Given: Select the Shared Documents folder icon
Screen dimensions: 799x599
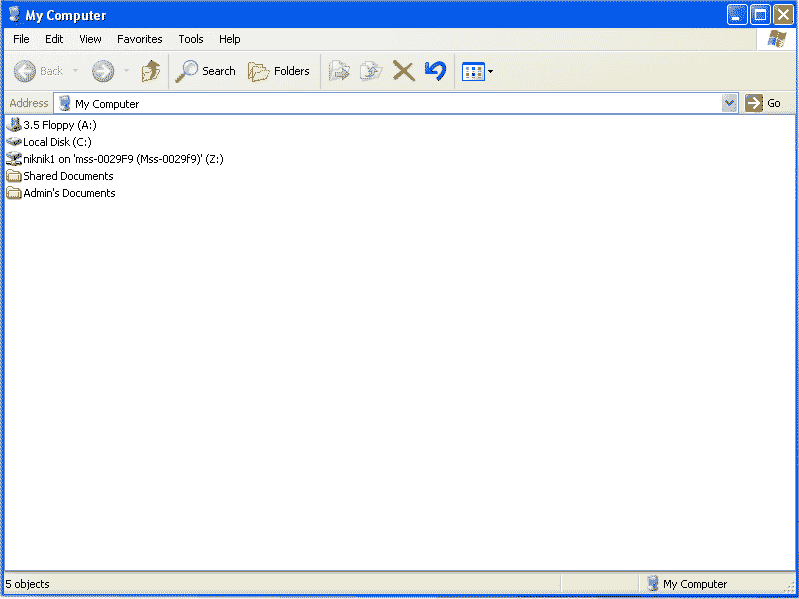Looking at the screenshot, I should [x=14, y=176].
